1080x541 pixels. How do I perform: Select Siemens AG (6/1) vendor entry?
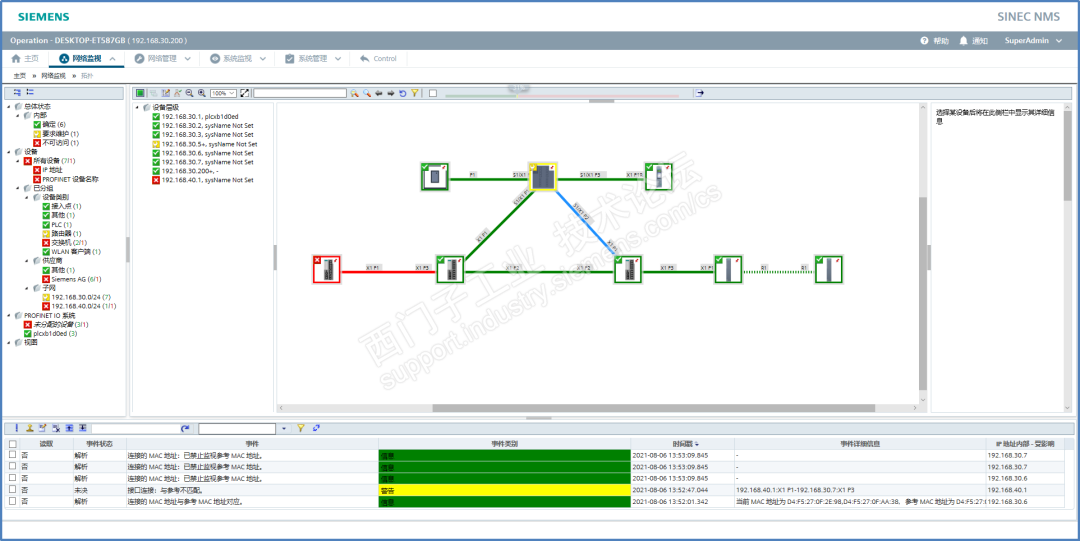72,279
